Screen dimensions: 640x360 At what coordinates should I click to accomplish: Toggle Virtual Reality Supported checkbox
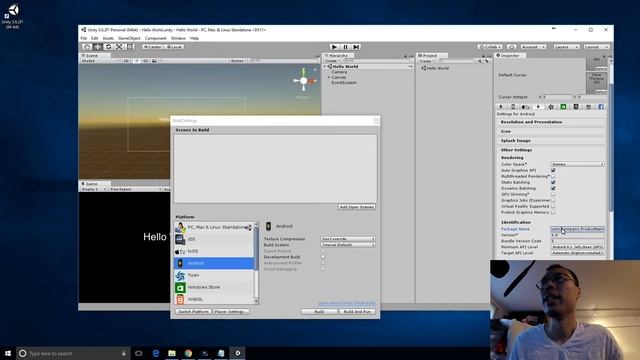point(553,207)
